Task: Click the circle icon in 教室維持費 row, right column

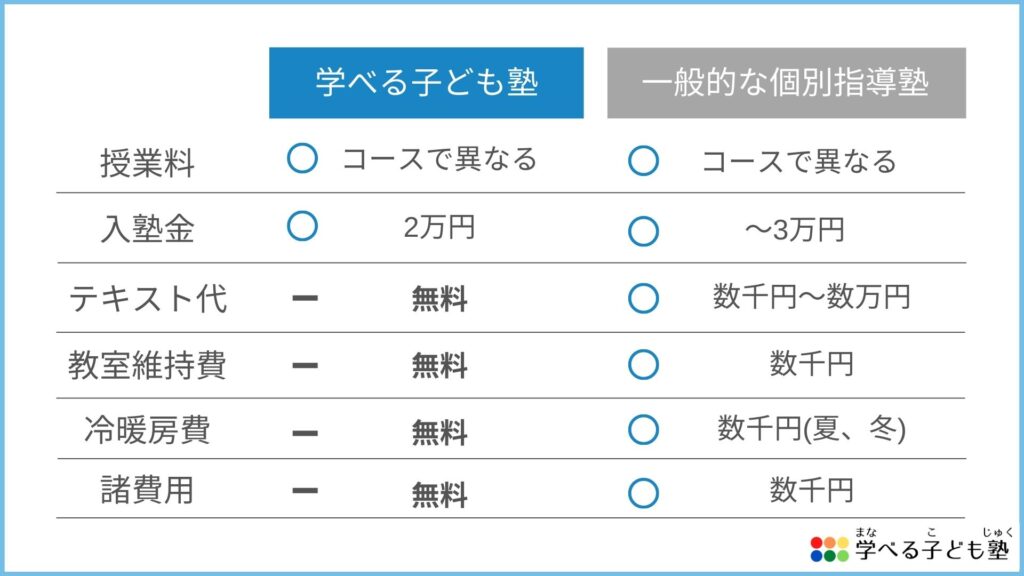Action: [x=643, y=364]
